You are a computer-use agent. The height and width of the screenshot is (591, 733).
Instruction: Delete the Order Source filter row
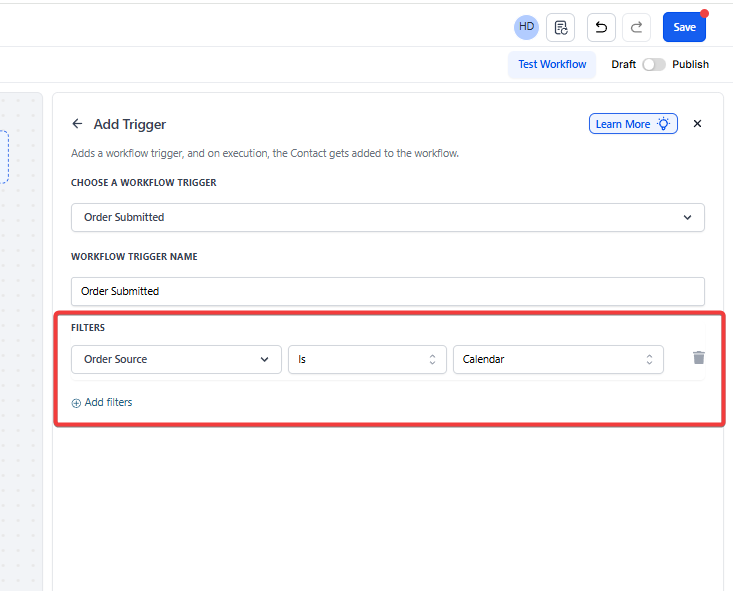(x=699, y=358)
